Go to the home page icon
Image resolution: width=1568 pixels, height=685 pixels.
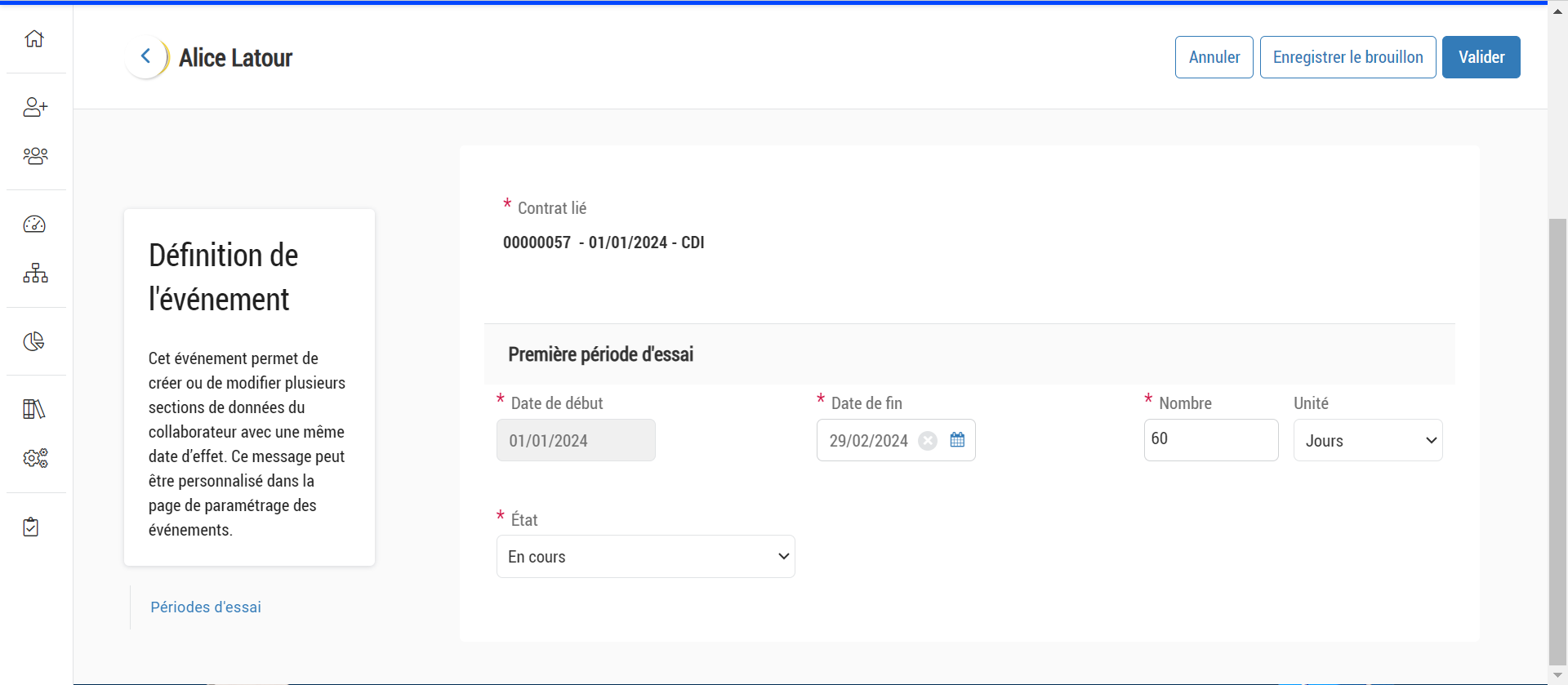pos(34,38)
